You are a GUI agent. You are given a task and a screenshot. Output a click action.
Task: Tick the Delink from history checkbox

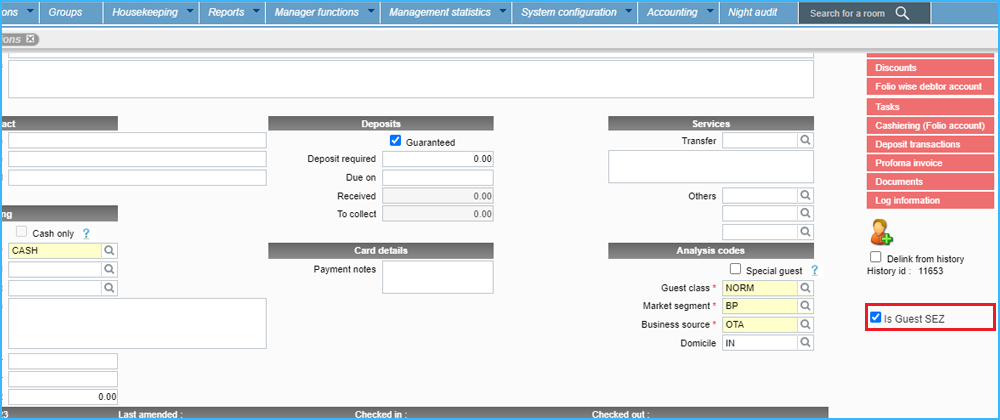(876, 257)
